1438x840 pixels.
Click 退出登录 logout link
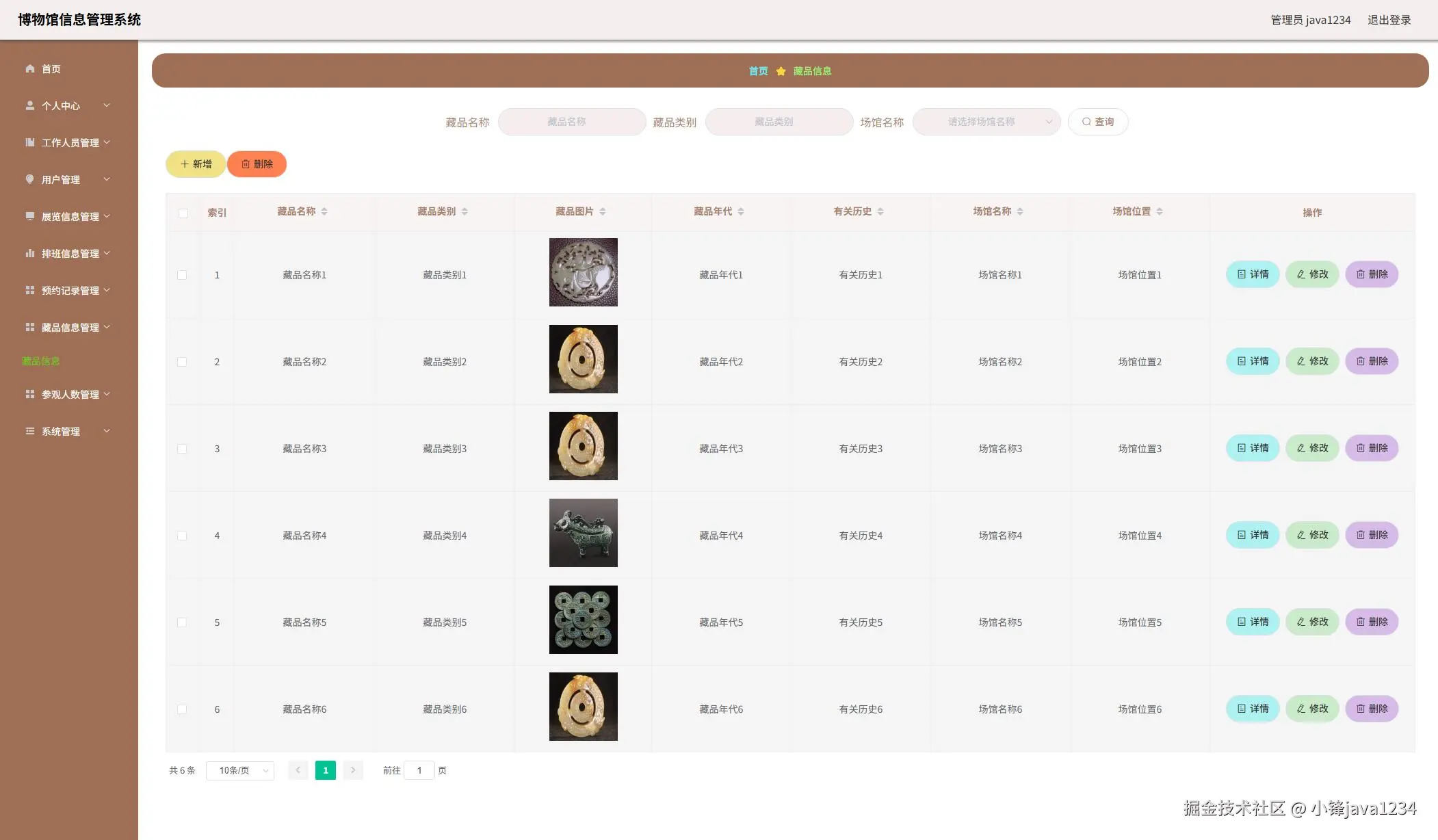click(1389, 20)
